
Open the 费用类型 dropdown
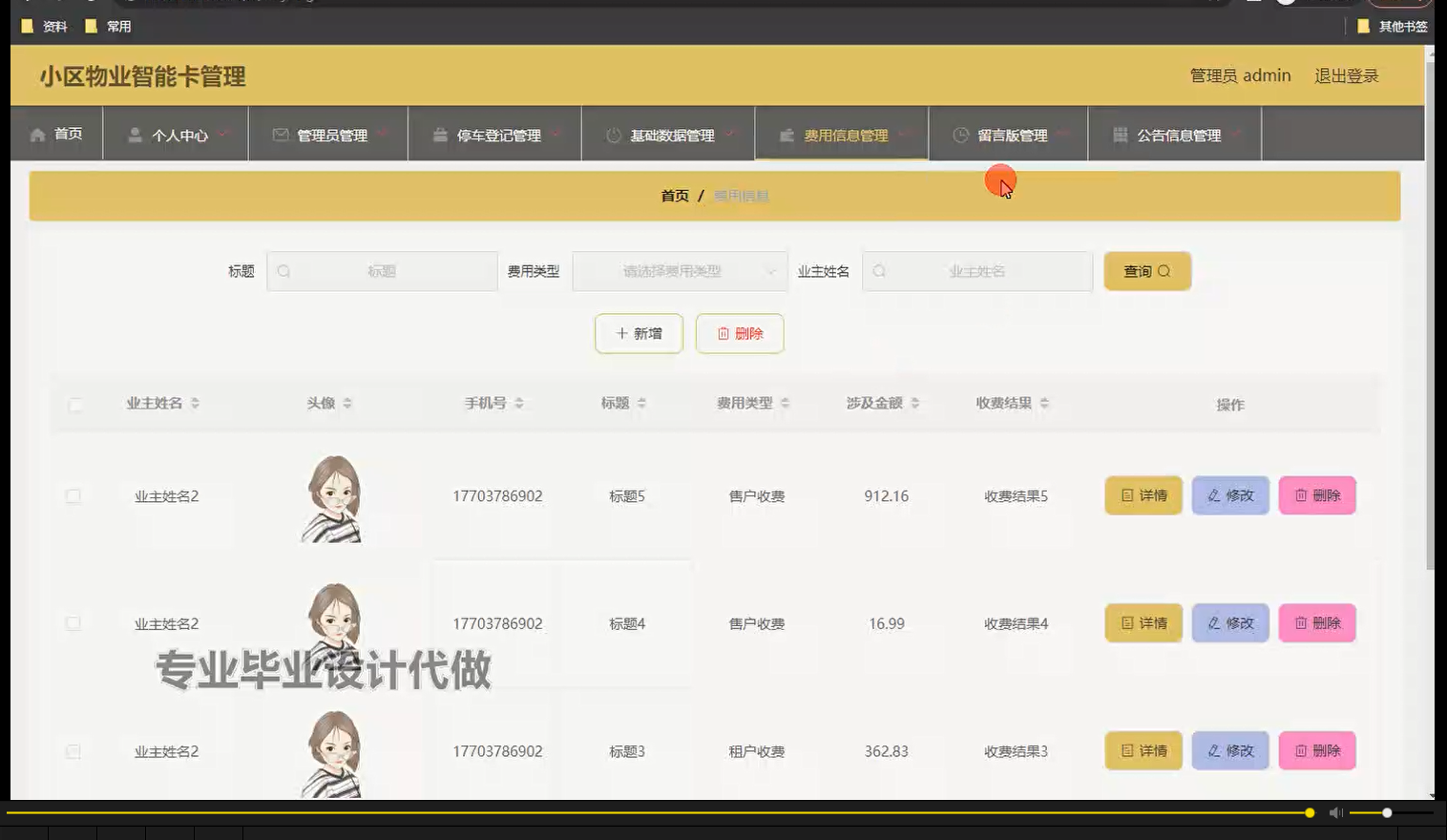pos(680,271)
